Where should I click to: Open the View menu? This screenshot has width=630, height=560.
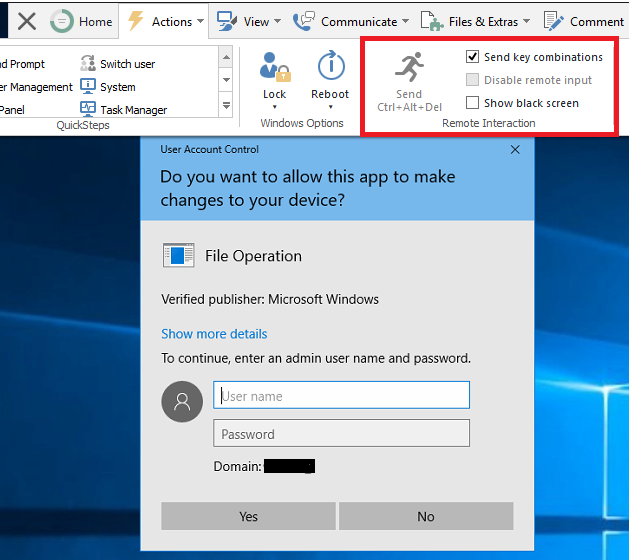coord(256,22)
